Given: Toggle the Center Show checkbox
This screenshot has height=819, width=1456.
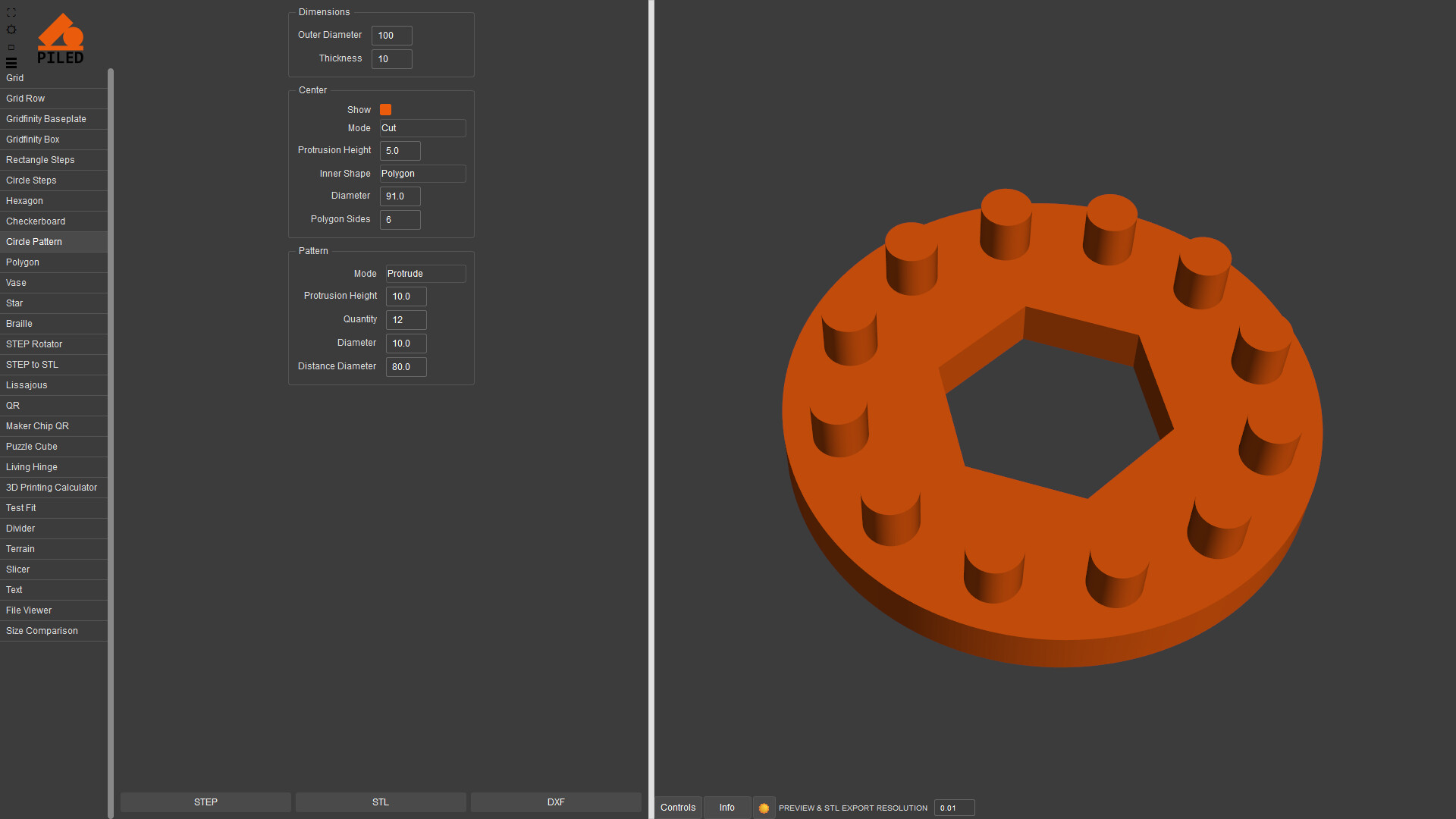Looking at the screenshot, I should [x=385, y=110].
